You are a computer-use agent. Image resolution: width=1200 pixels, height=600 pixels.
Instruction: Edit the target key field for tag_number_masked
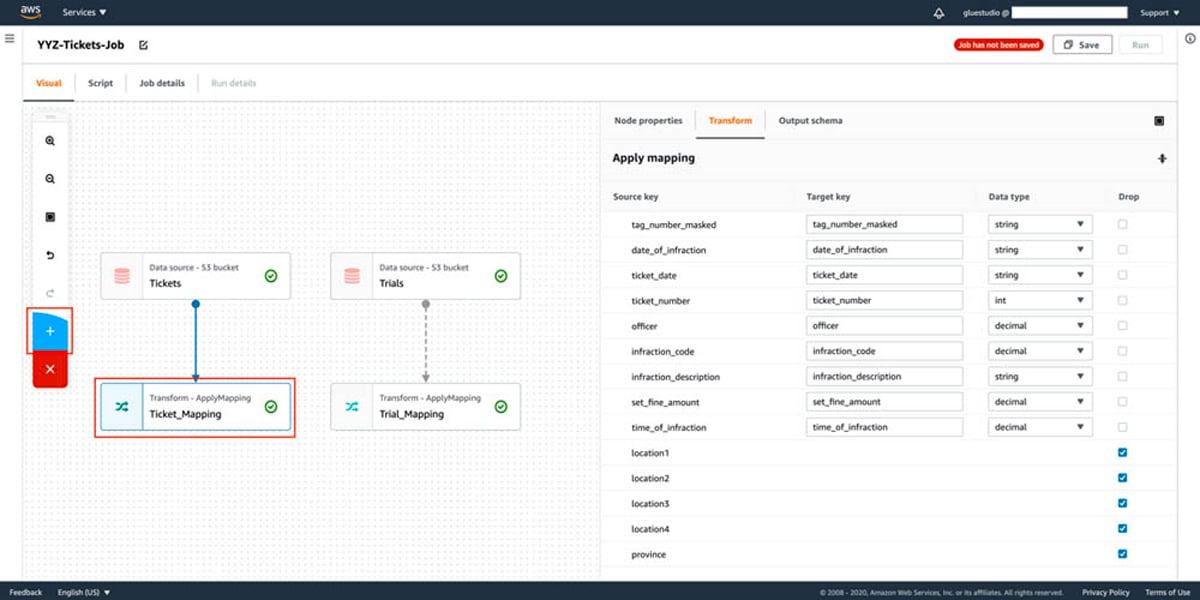[884, 224]
